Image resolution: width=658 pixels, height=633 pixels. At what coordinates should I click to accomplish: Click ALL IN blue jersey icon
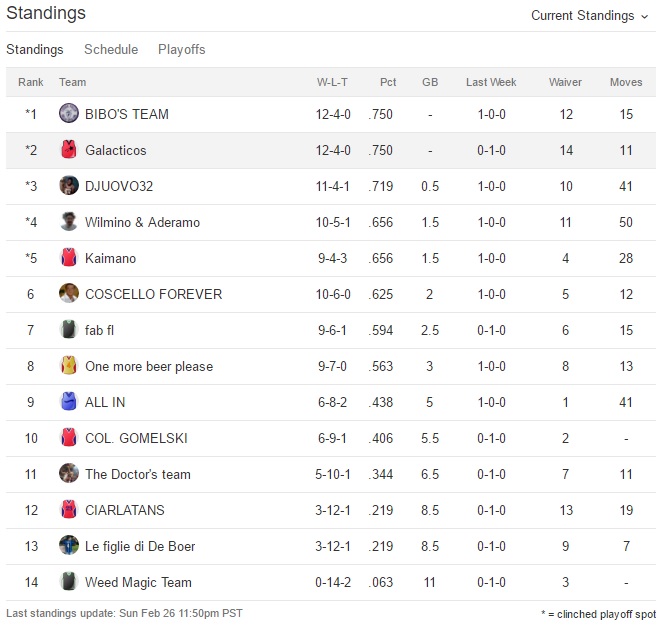[68, 402]
